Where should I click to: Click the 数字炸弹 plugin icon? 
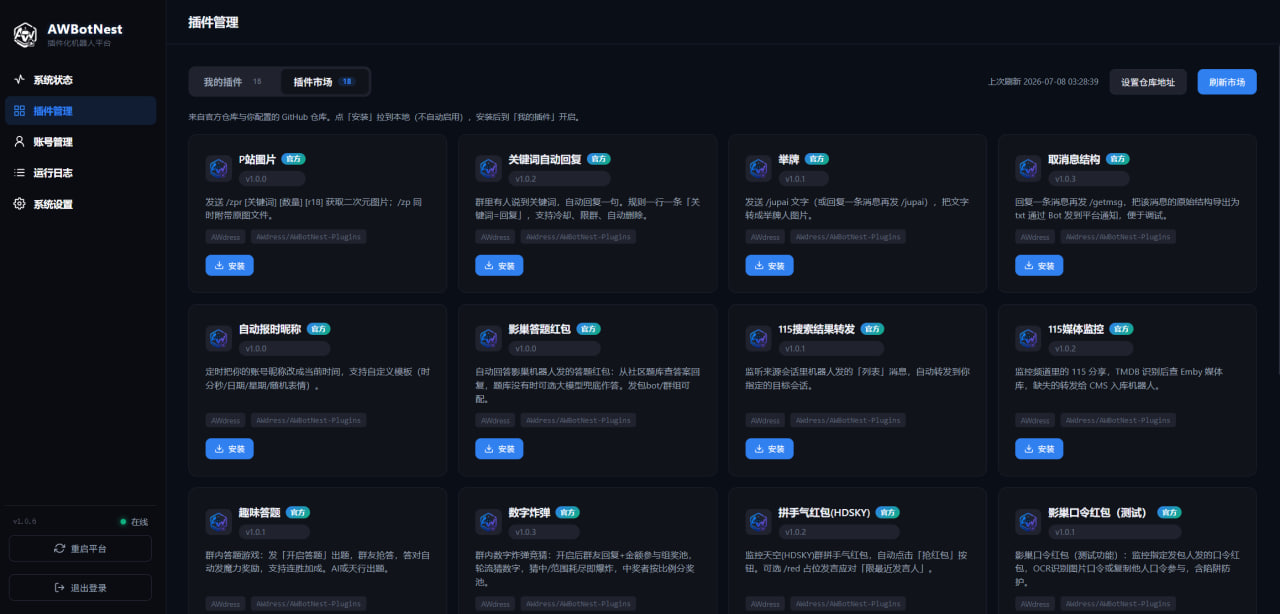(488, 521)
